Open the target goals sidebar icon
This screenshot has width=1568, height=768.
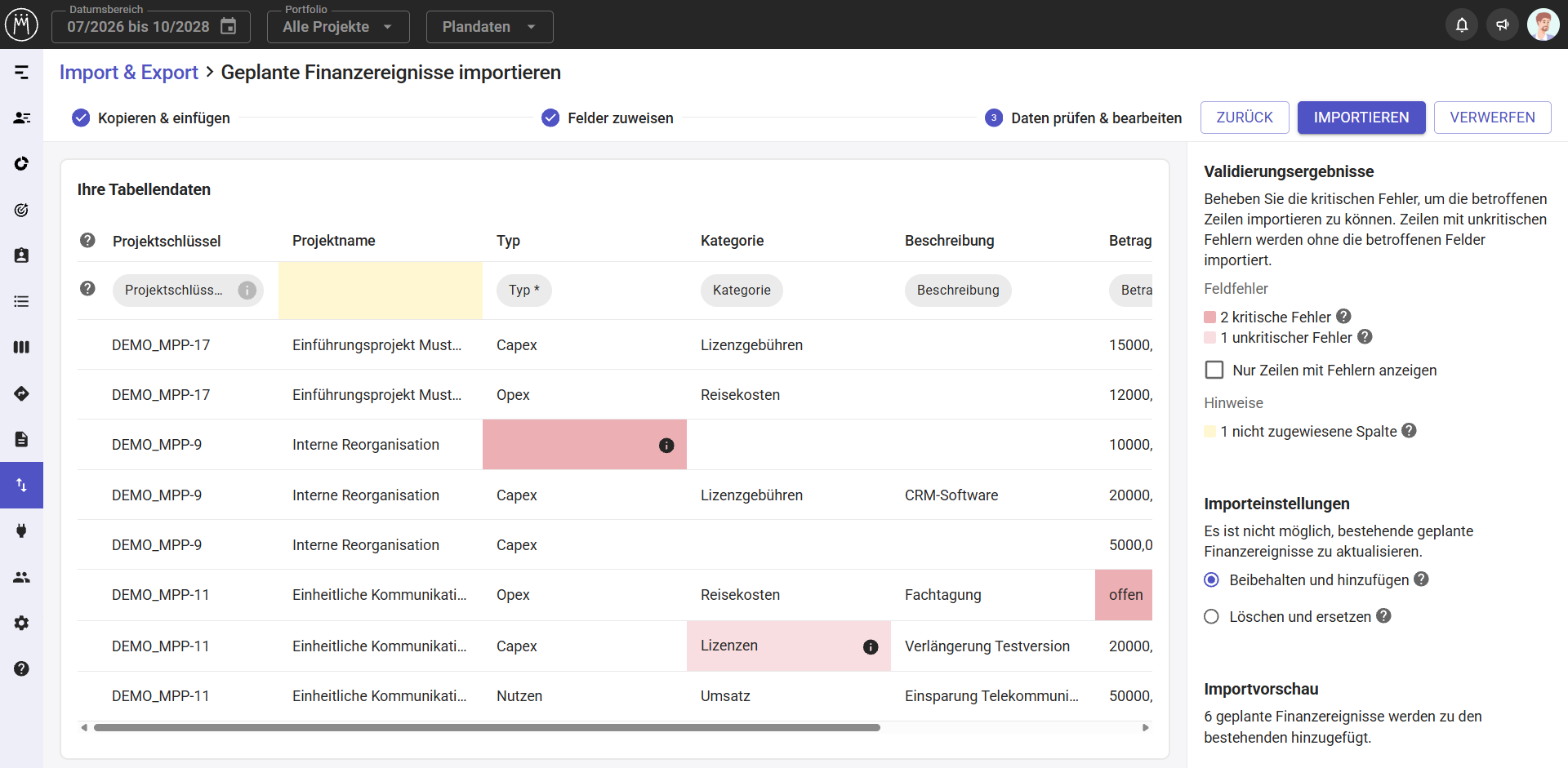(21, 210)
